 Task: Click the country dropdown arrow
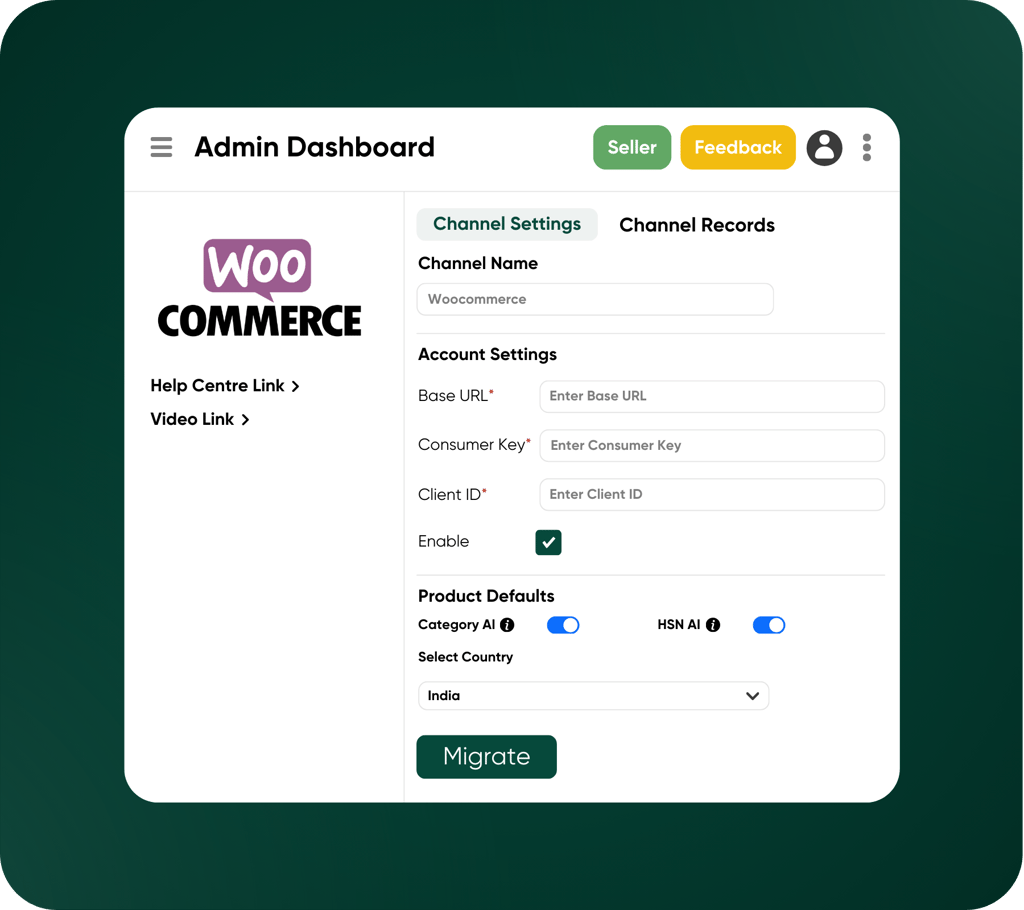click(x=753, y=695)
